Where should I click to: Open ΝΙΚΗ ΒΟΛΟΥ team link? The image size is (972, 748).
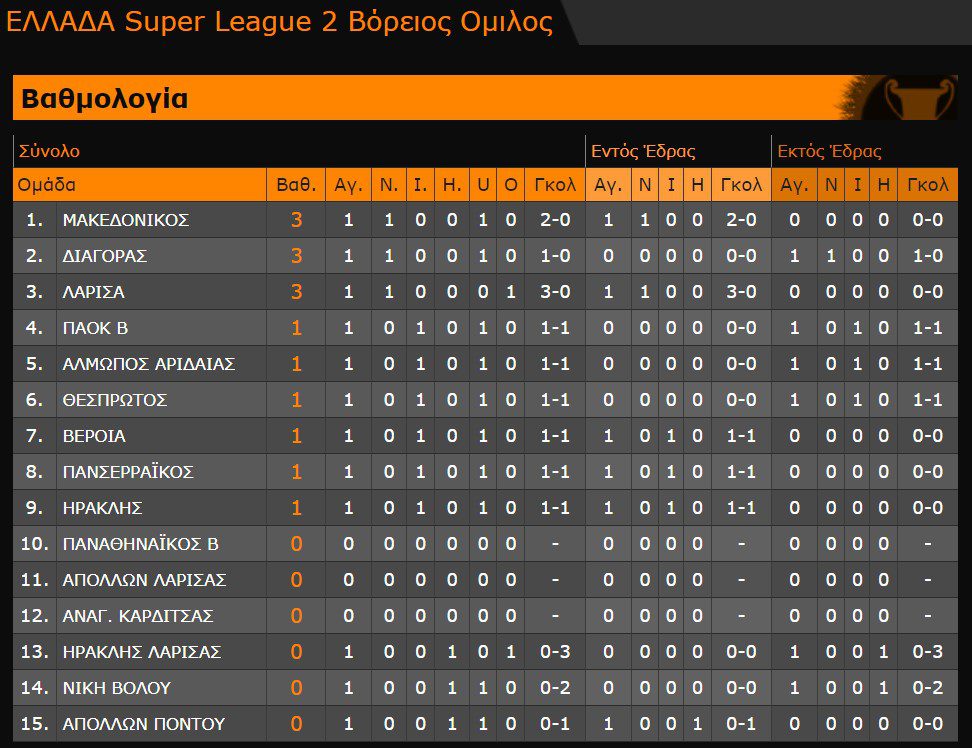(116, 688)
